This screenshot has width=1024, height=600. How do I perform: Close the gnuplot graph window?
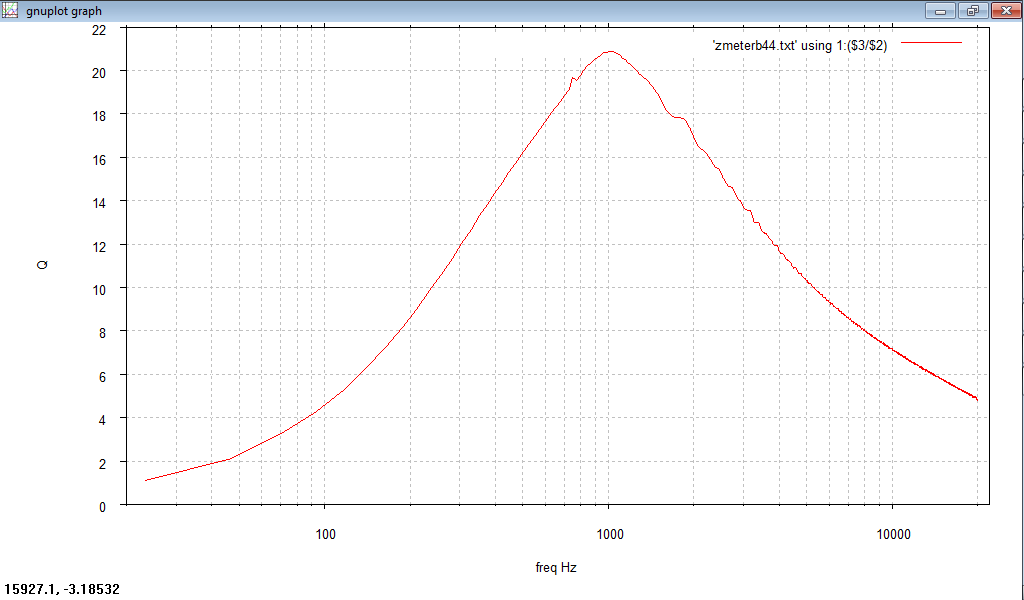pyautogui.click(x=1006, y=10)
